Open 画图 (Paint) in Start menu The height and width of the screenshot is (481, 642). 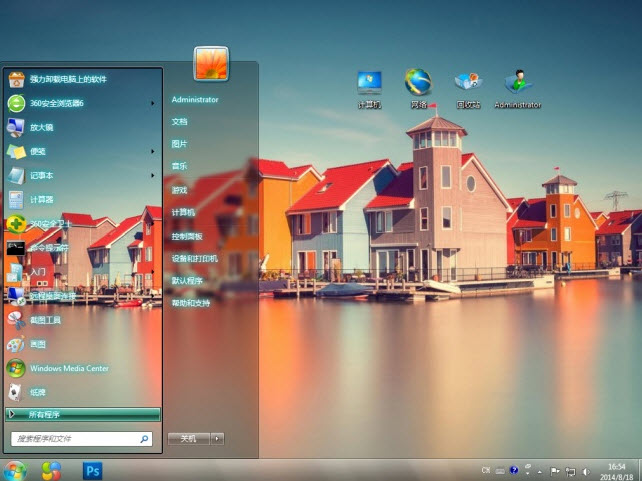click(x=37, y=344)
